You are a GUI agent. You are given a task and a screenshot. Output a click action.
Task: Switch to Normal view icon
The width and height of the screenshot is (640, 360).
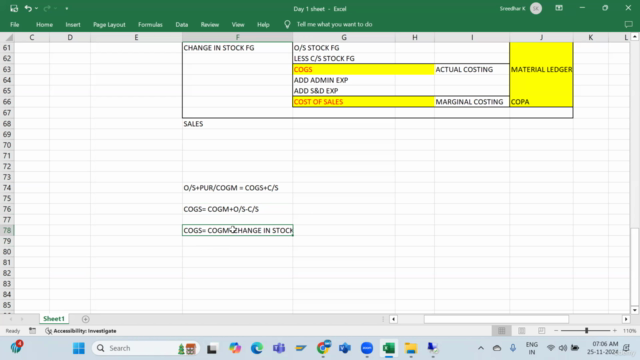(502, 331)
